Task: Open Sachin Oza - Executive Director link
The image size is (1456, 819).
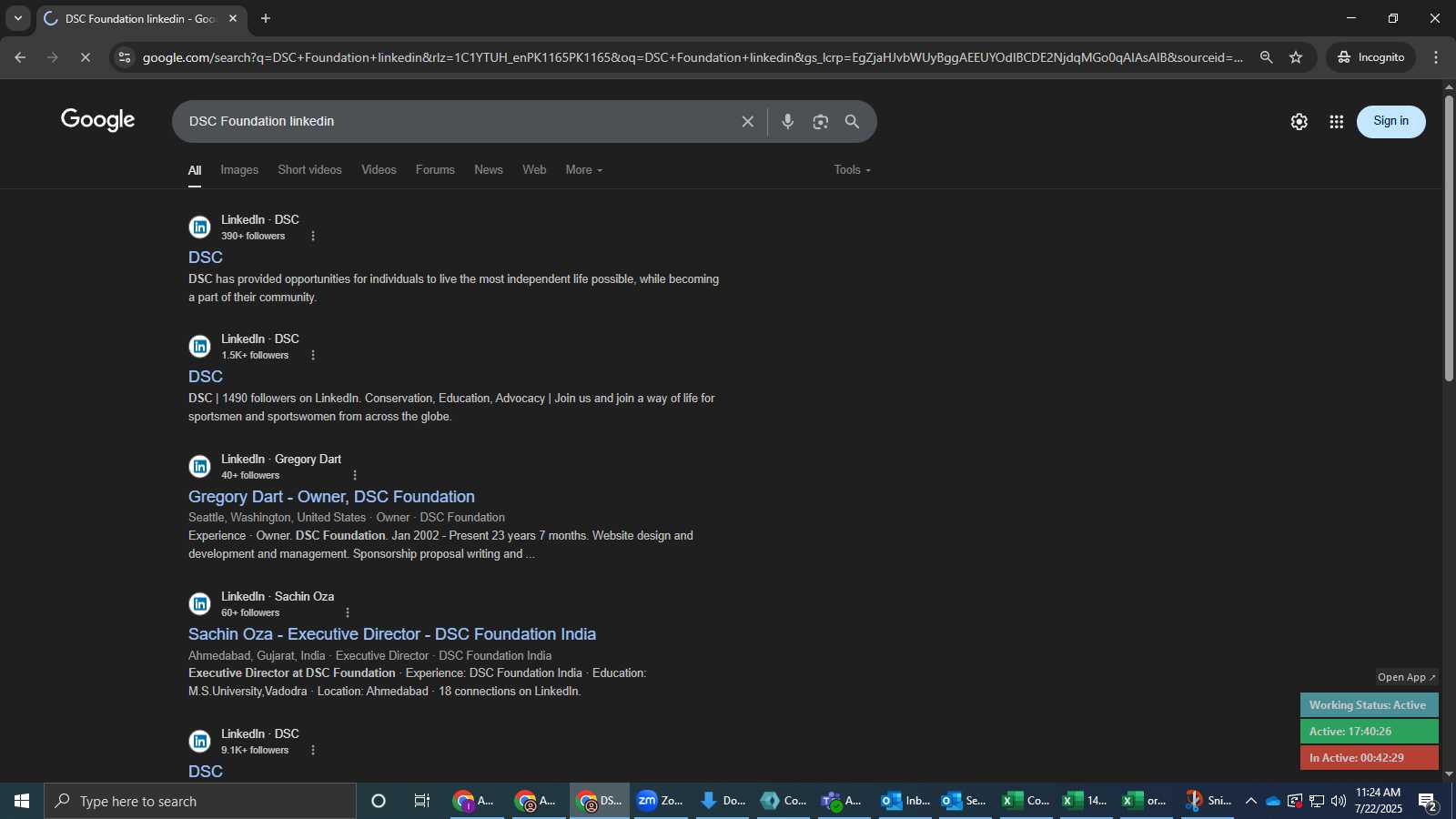Action: pyautogui.click(x=392, y=634)
